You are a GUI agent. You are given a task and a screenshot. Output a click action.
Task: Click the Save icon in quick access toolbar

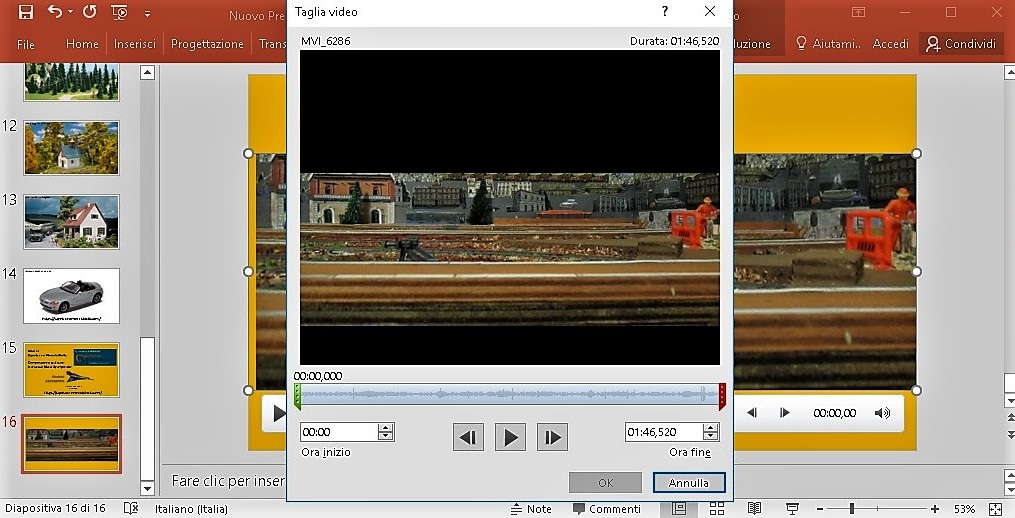(x=26, y=13)
